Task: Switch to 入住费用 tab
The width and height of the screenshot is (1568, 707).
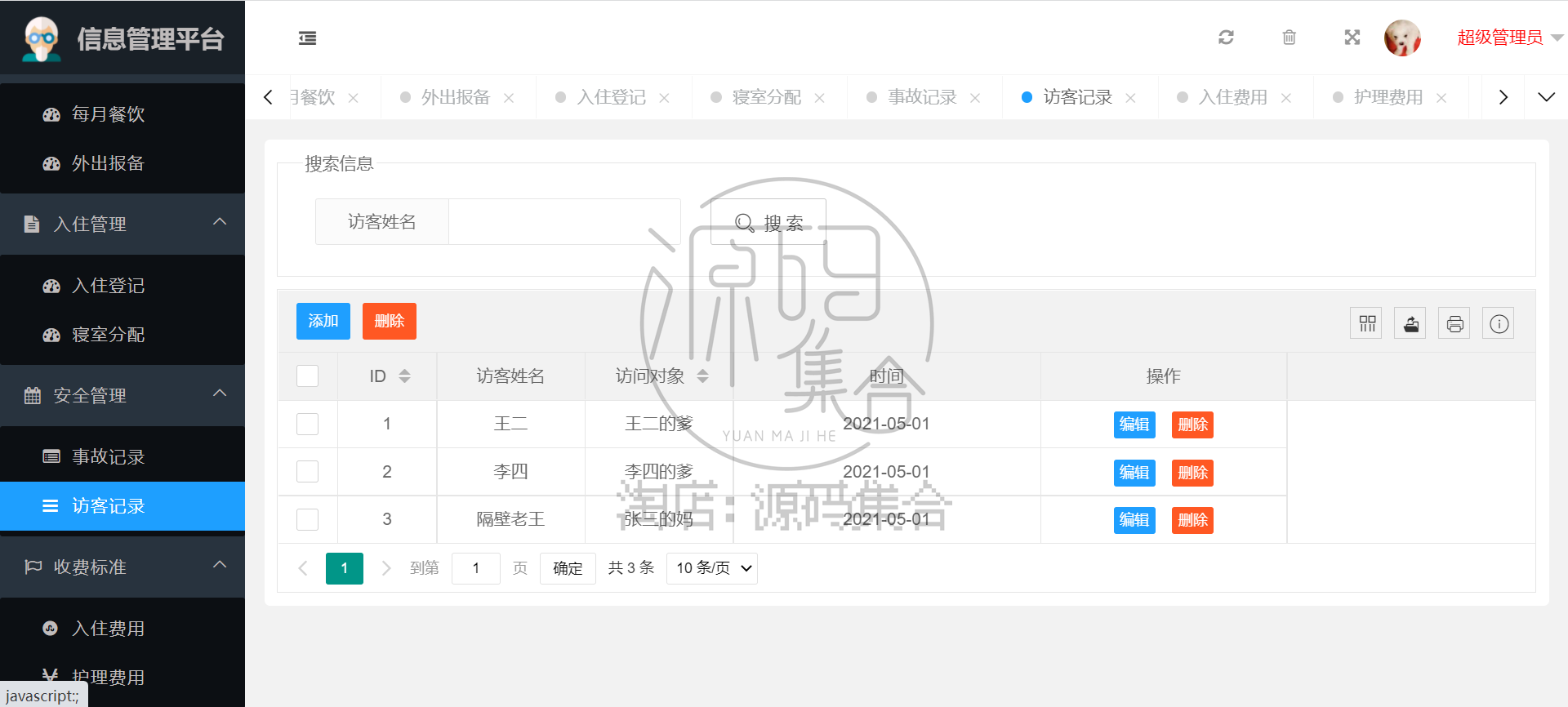Action: 1232,97
